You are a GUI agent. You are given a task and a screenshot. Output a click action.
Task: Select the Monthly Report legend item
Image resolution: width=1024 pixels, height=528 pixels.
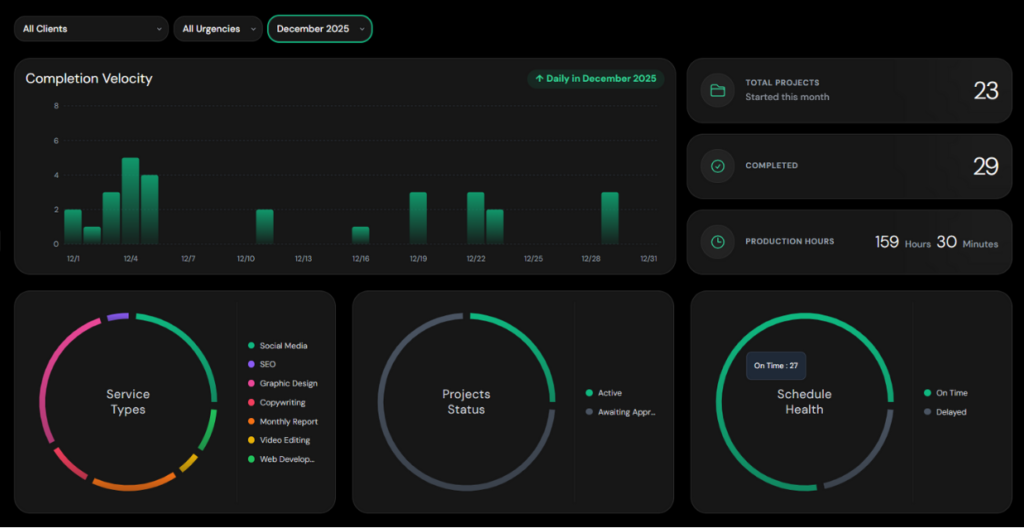[x=288, y=422]
